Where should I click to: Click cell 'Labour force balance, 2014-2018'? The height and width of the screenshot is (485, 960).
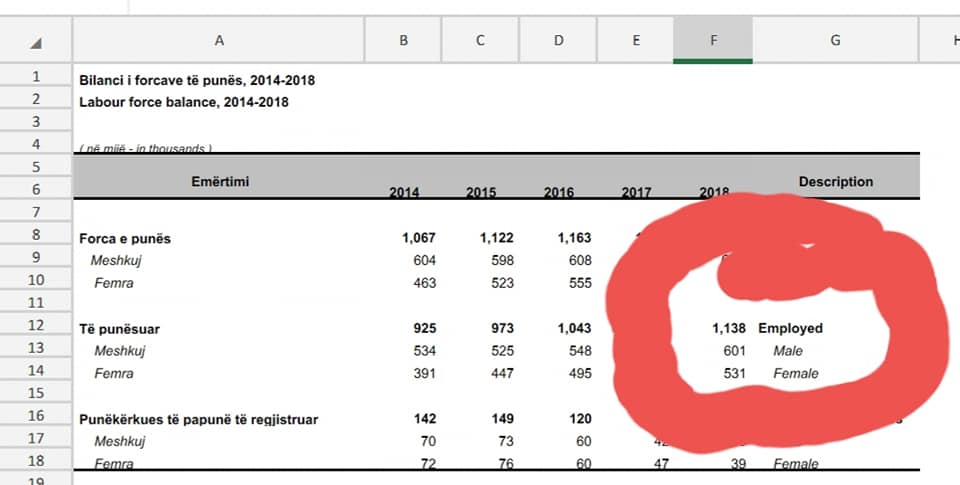pyautogui.click(x=184, y=102)
